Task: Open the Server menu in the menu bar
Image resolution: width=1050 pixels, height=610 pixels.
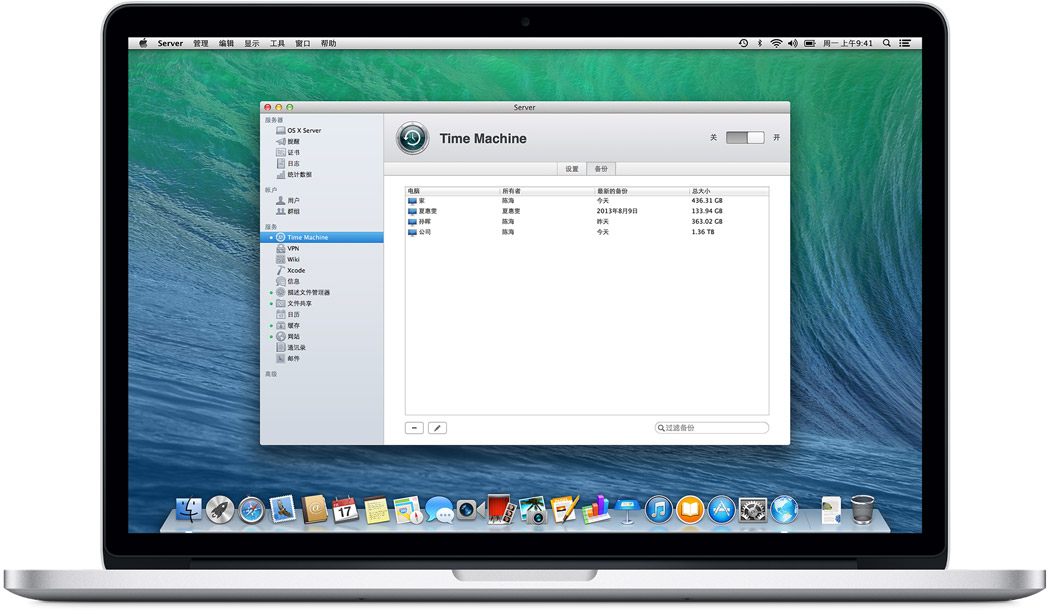Action: pyautogui.click(x=170, y=44)
